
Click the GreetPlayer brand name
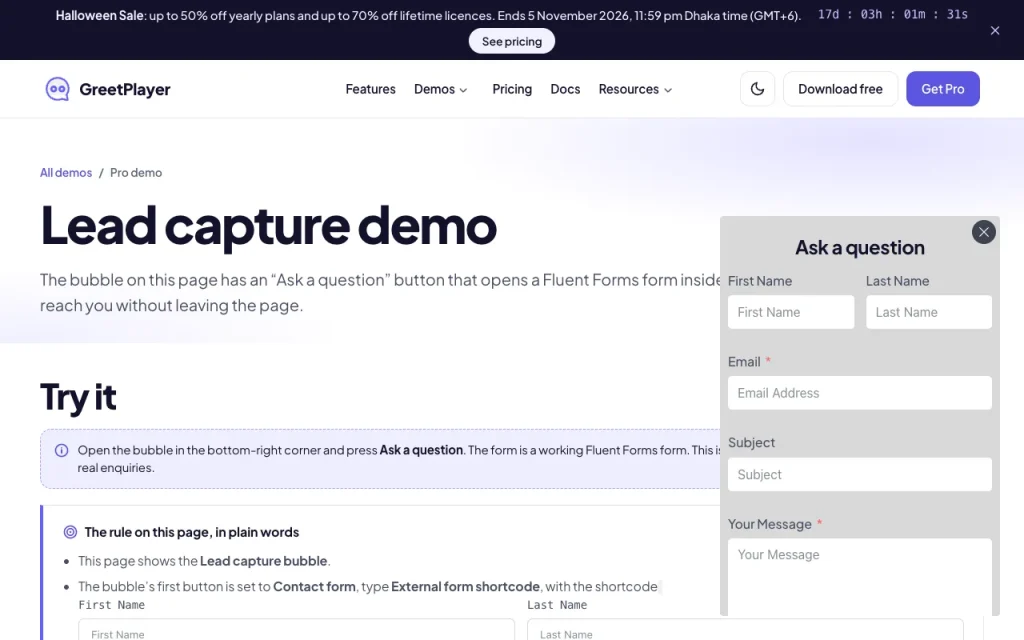(x=125, y=89)
